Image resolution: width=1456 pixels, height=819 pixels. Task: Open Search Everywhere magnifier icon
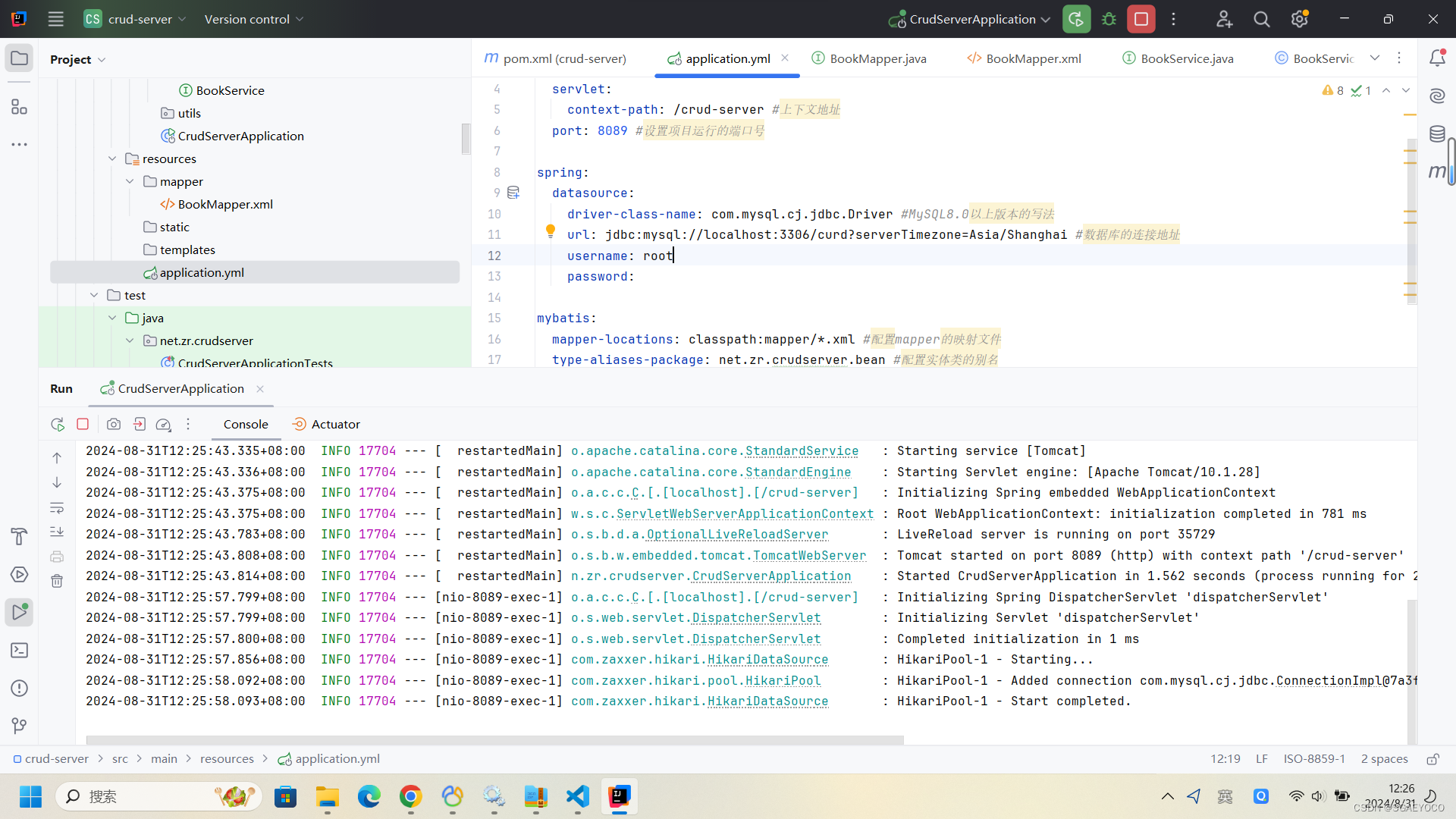pyautogui.click(x=1261, y=19)
